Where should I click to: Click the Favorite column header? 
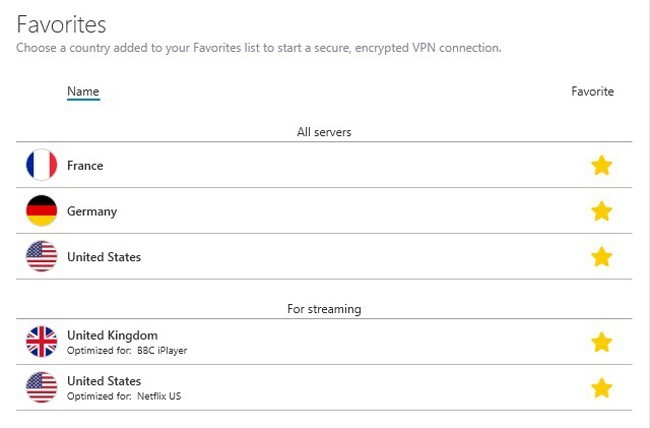click(592, 91)
